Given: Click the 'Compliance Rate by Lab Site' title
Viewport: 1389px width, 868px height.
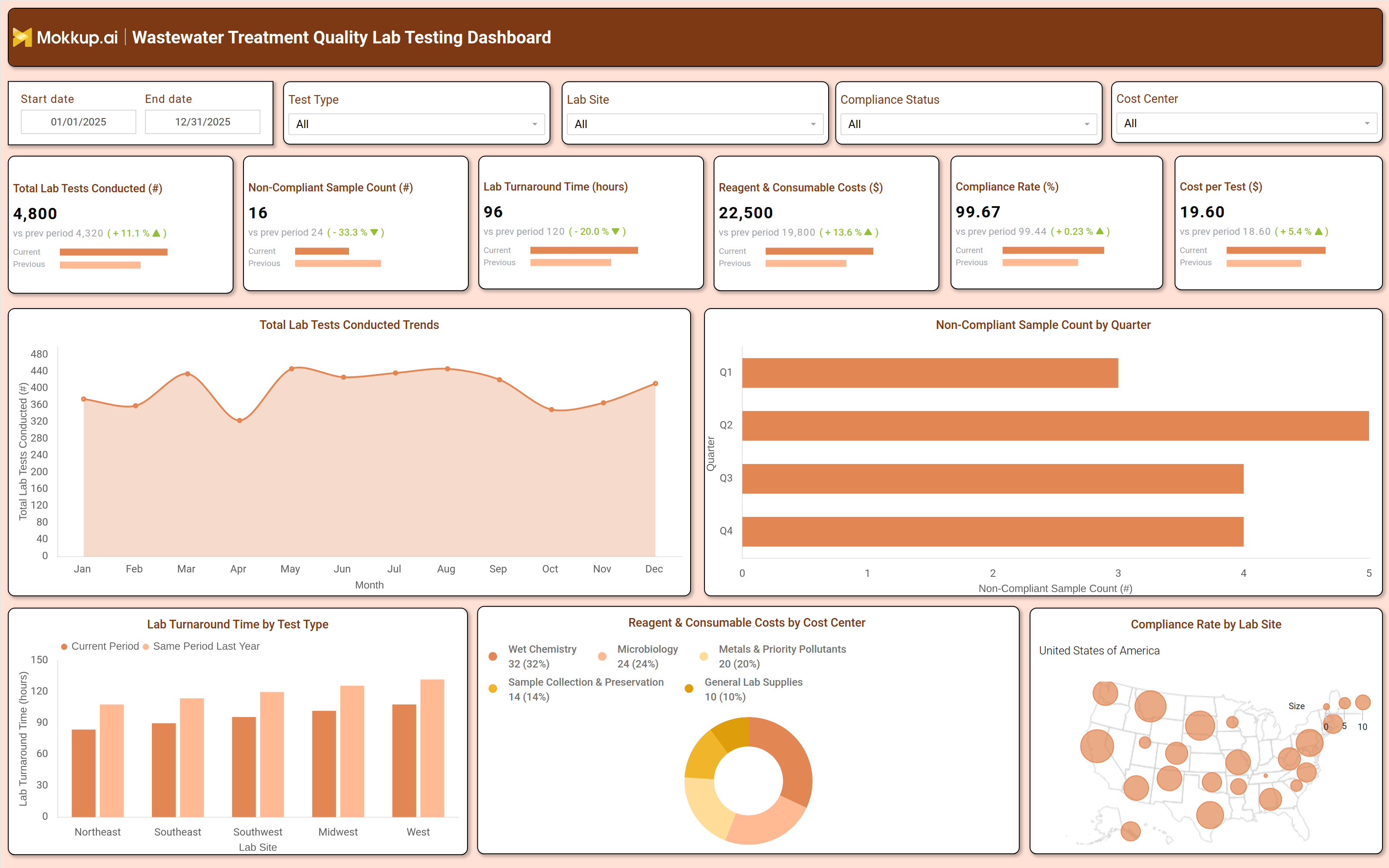Looking at the screenshot, I should click(x=1206, y=625).
